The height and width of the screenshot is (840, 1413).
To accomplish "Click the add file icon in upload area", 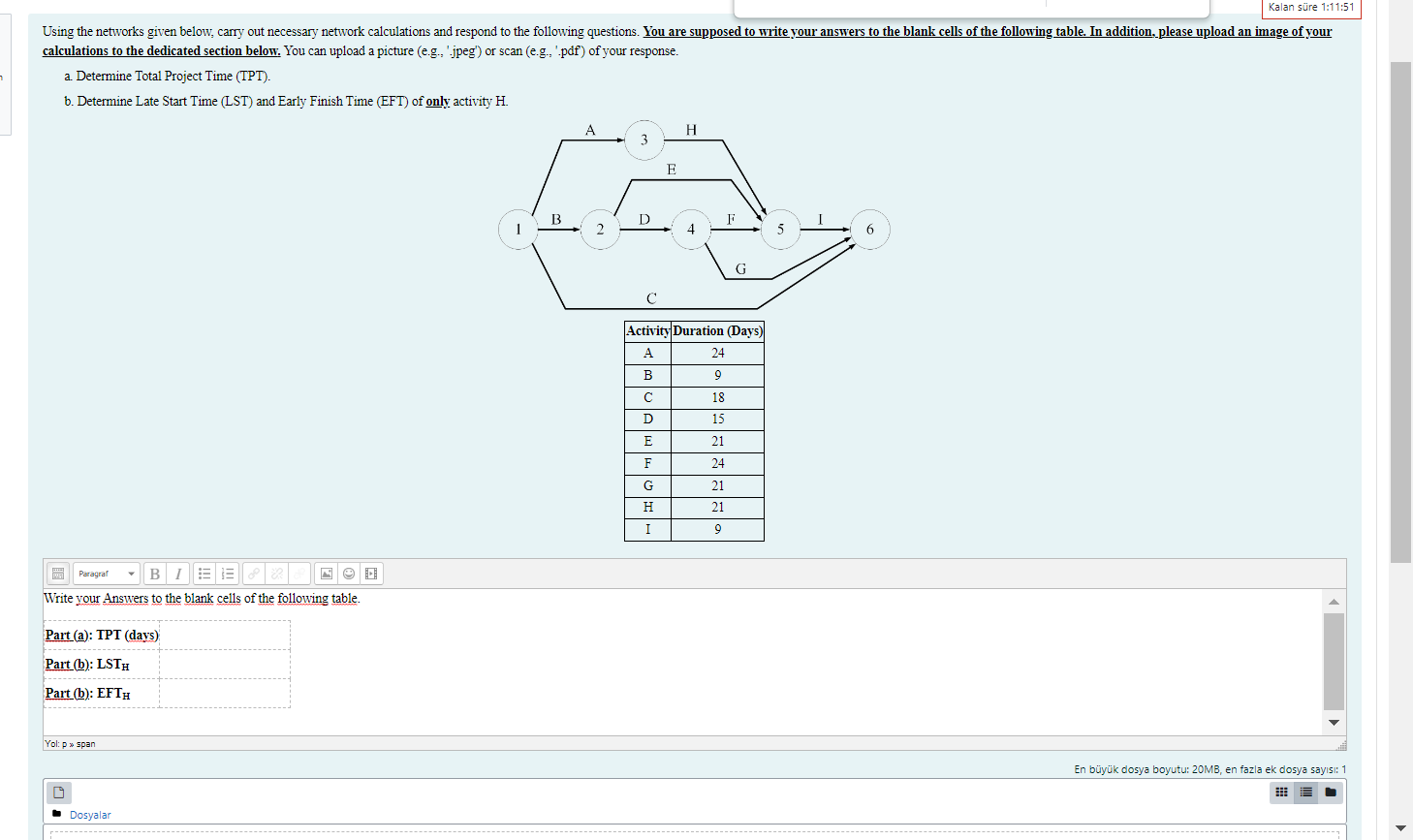I will click(x=59, y=793).
